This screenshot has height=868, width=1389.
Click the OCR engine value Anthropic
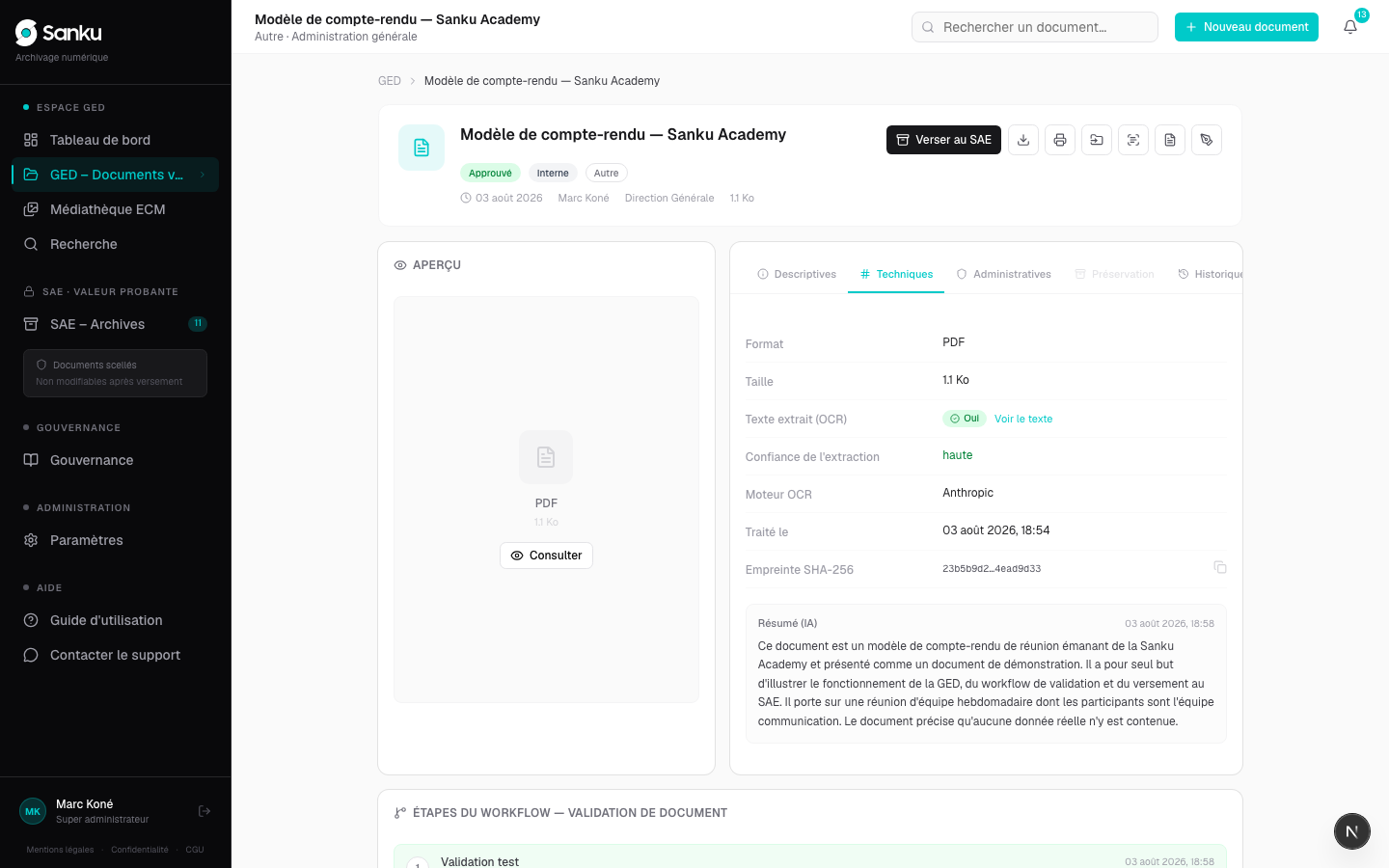click(x=968, y=493)
